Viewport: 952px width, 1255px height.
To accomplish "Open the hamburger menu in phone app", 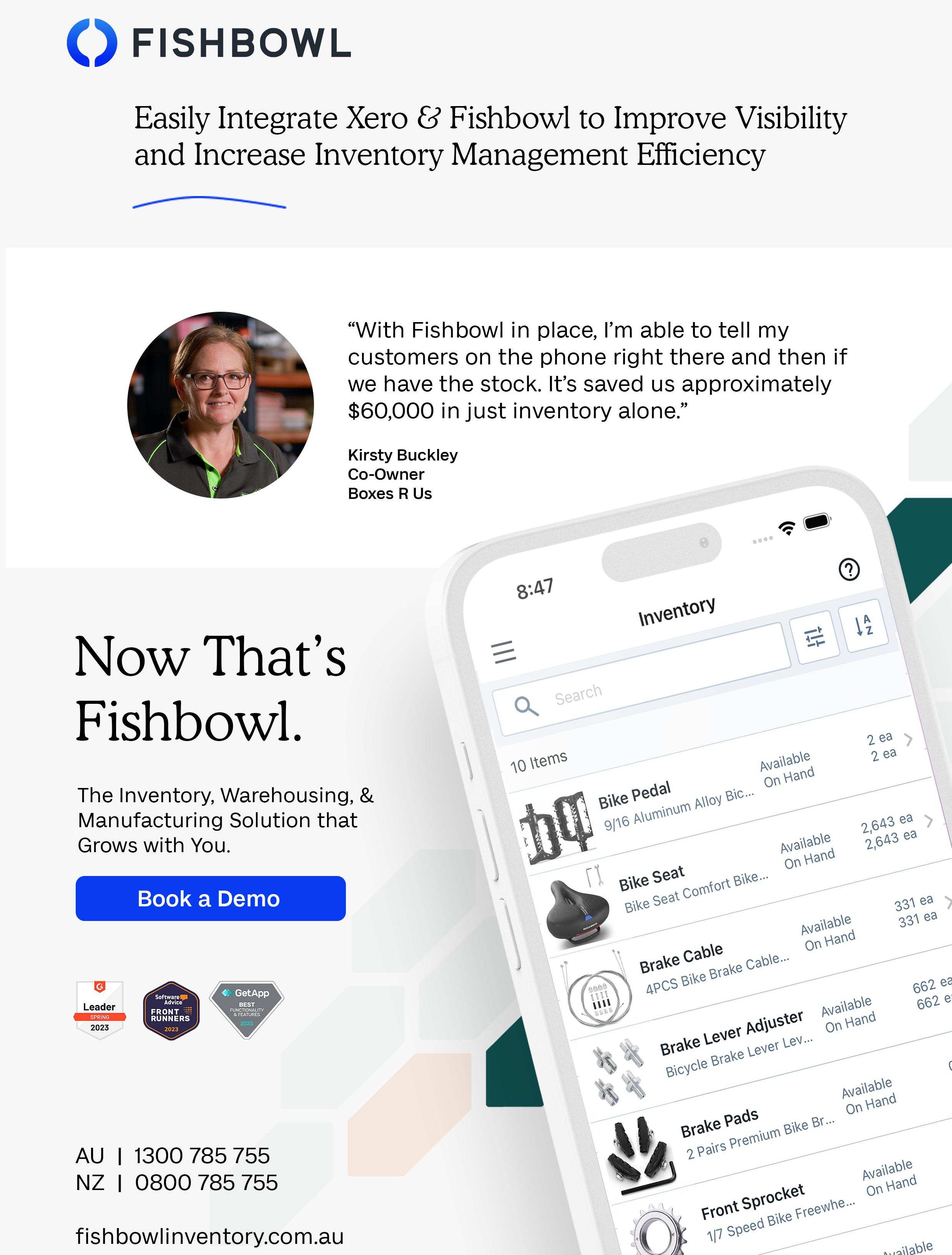I will (504, 652).
